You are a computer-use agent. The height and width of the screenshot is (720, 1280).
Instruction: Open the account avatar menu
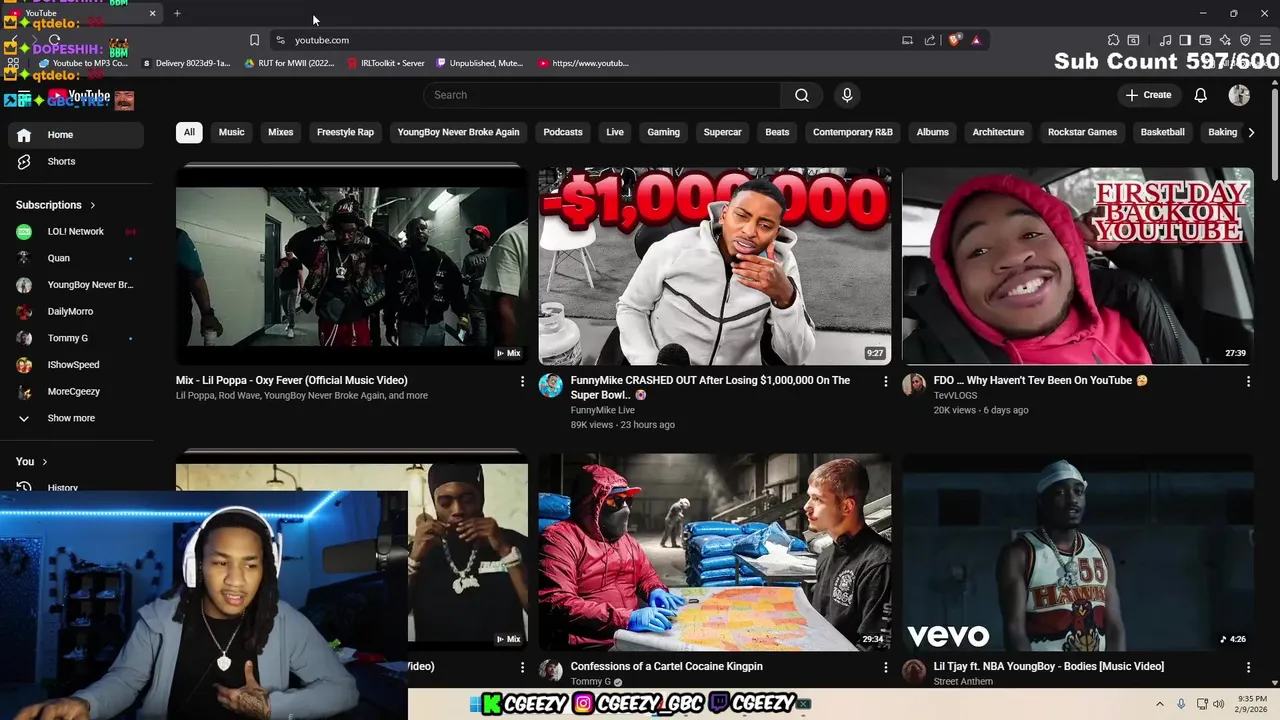(x=1239, y=95)
